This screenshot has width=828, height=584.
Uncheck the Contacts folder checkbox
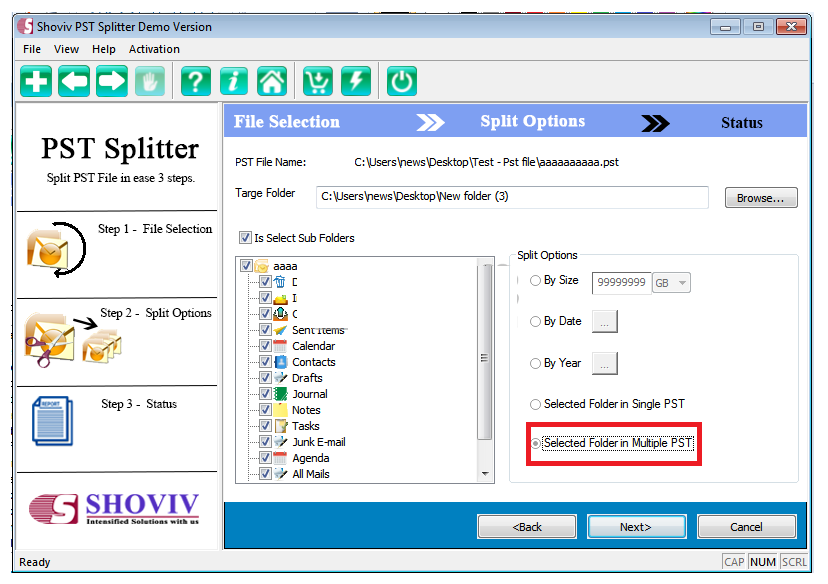[x=265, y=362]
